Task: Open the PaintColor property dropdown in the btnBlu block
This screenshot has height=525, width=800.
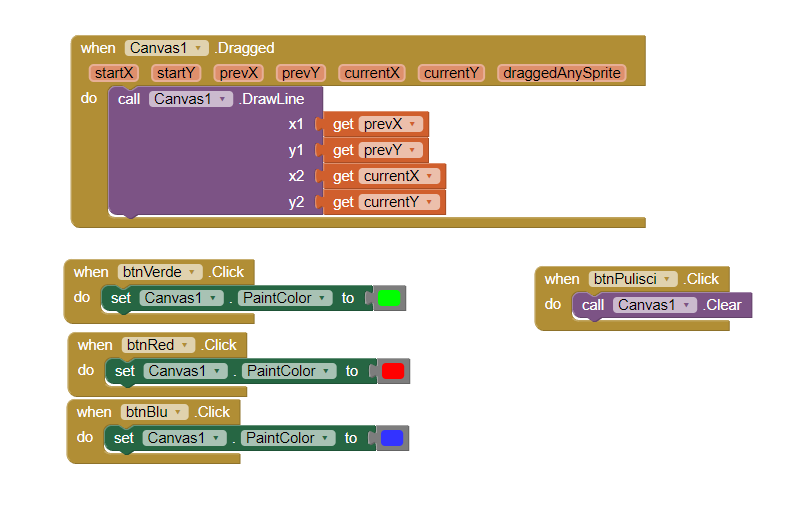Action: [326, 438]
